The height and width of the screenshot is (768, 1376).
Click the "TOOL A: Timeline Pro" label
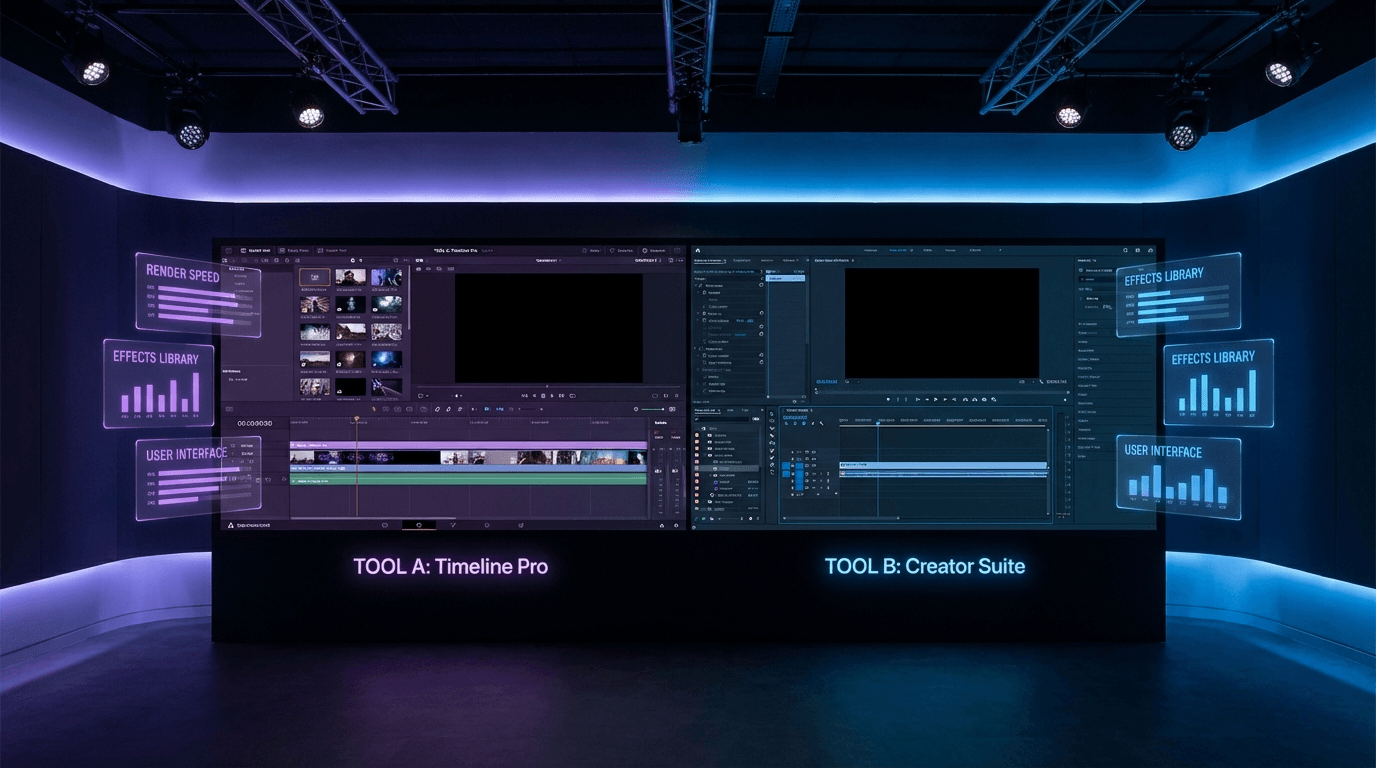[450, 566]
